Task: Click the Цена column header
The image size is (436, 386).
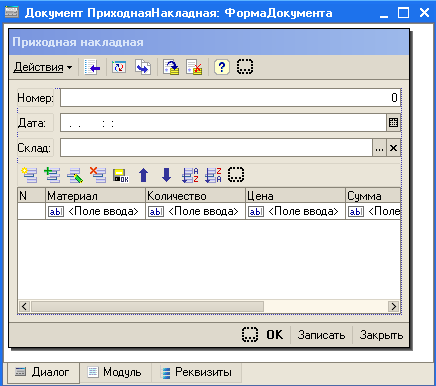Action: click(x=295, y=196)
